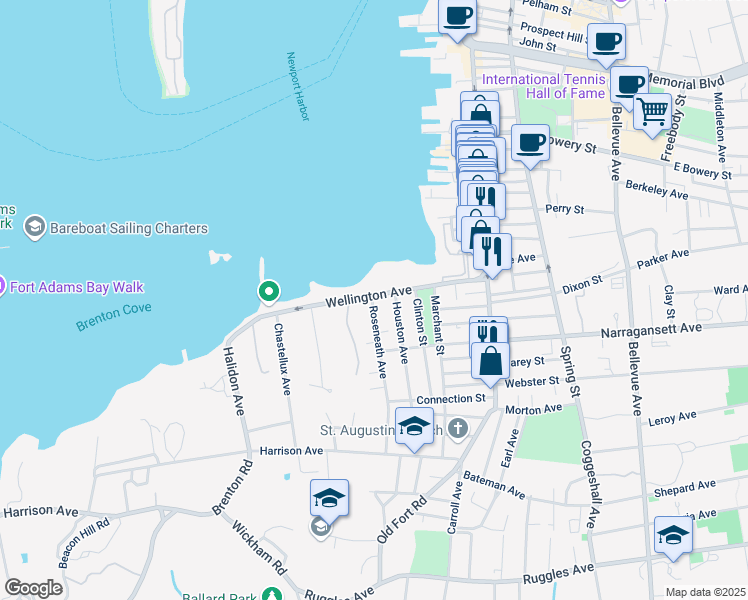Click the Old Fort Rd label
This screenshot has height=600, width=748.
402,519
